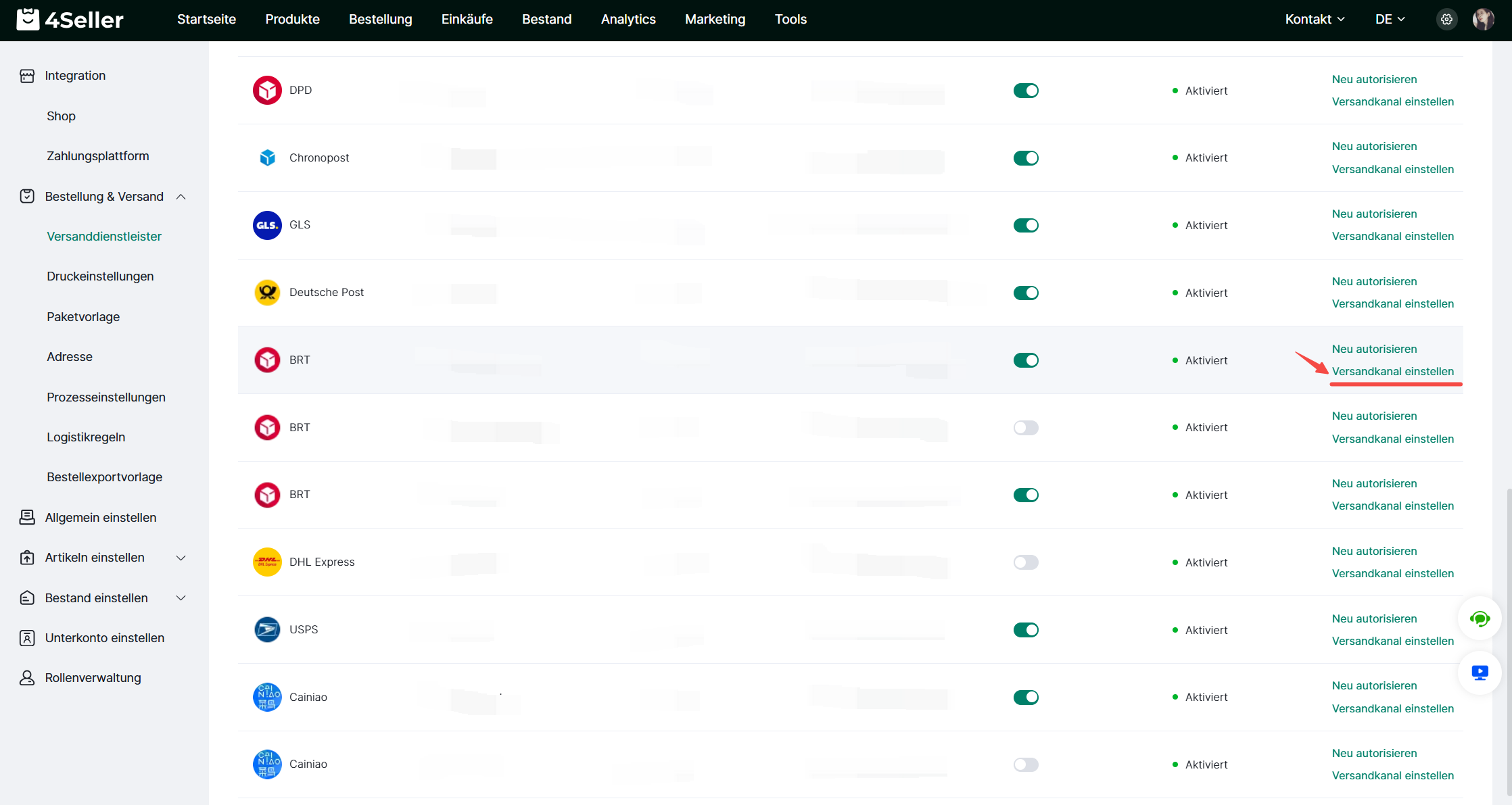This screenshot has height=805, width=1512.
Task: Click the Deutsche Post carrier logo
Action: (x=267, y=293)
